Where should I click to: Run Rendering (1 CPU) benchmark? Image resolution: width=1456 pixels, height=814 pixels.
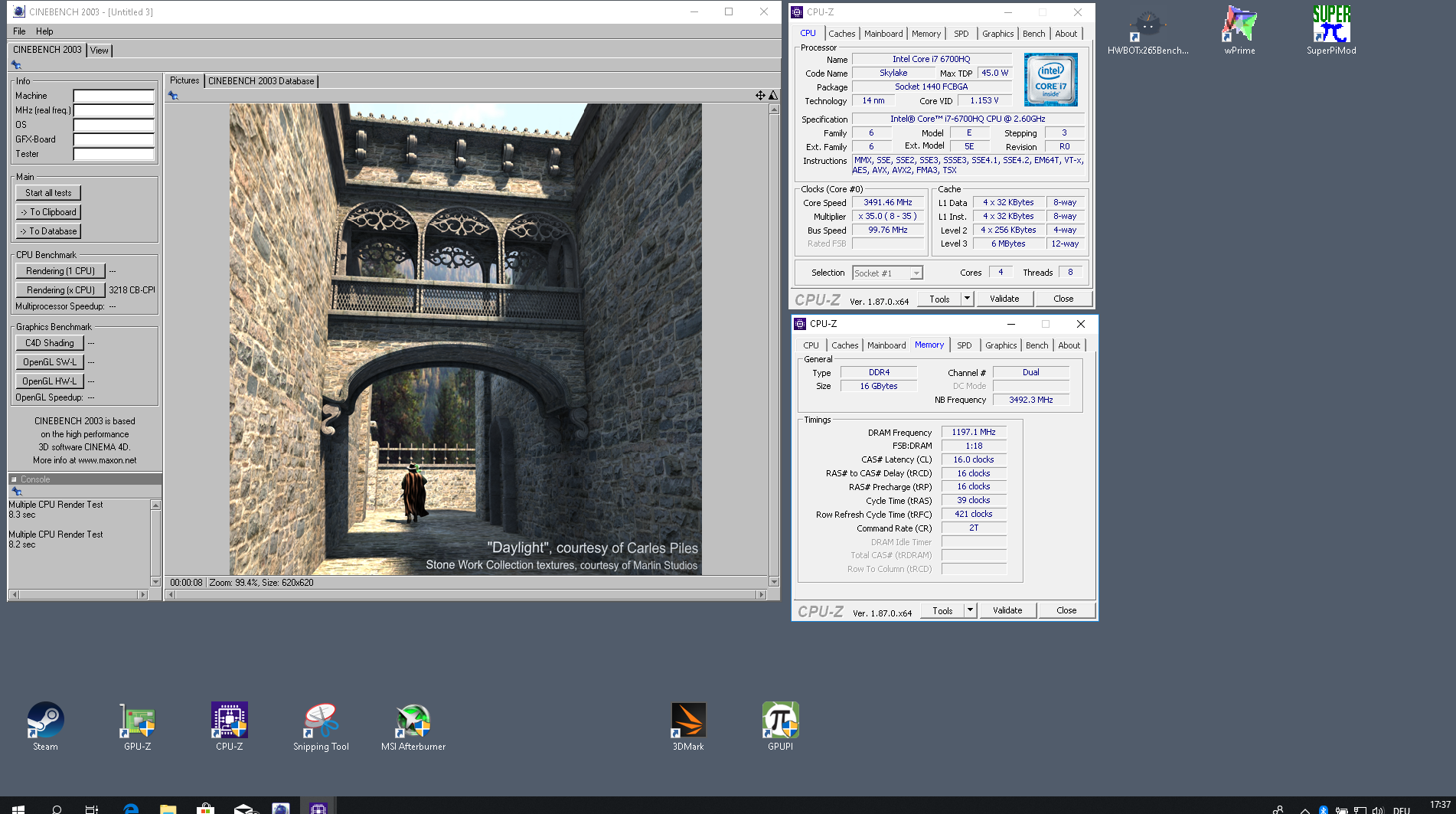click(60, 271)
